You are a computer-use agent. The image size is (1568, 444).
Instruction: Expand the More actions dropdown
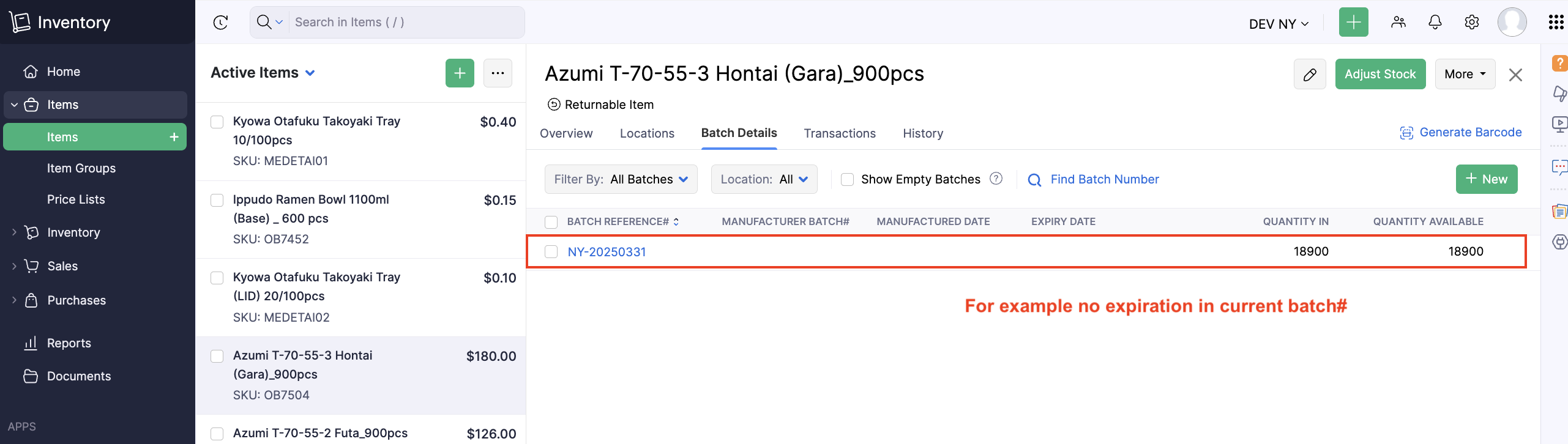[1465, 75]
